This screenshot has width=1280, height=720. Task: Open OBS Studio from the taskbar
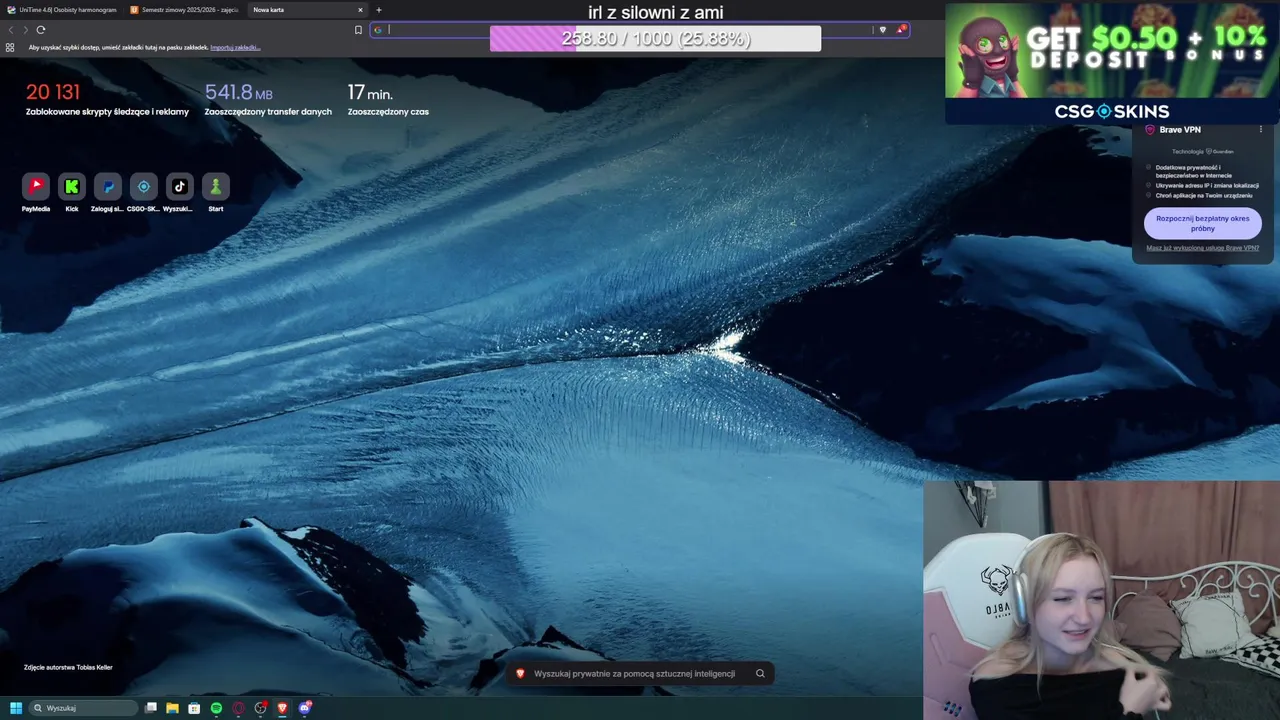[x=261, y=708]
